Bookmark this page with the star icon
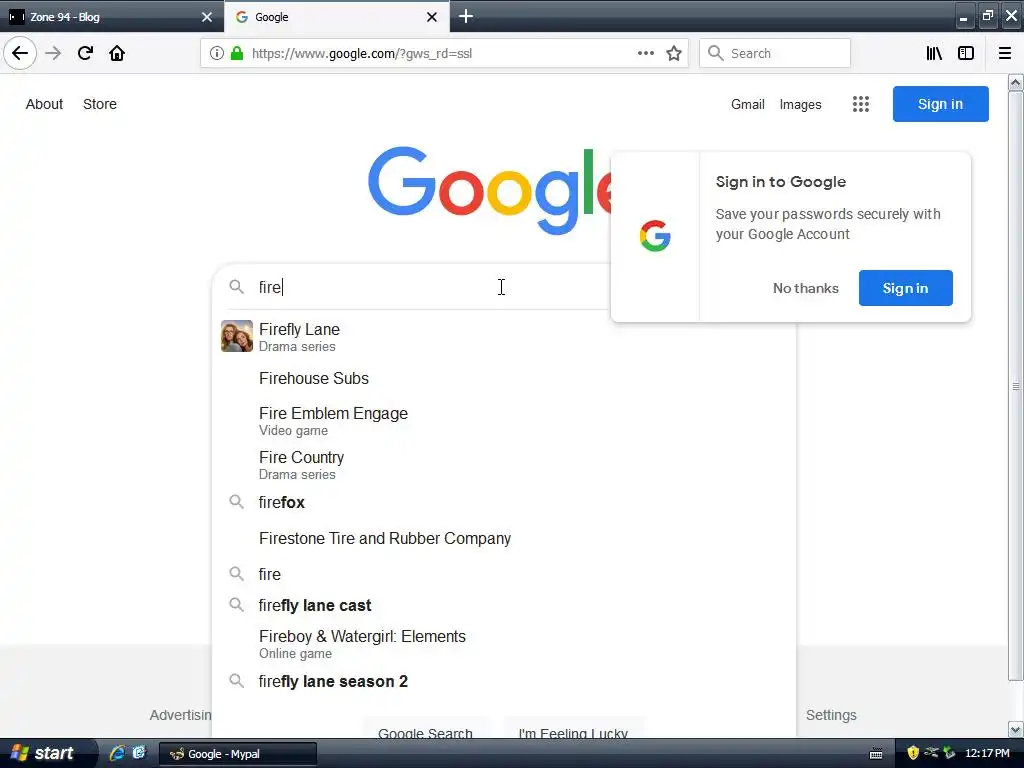 coord(674,53)
